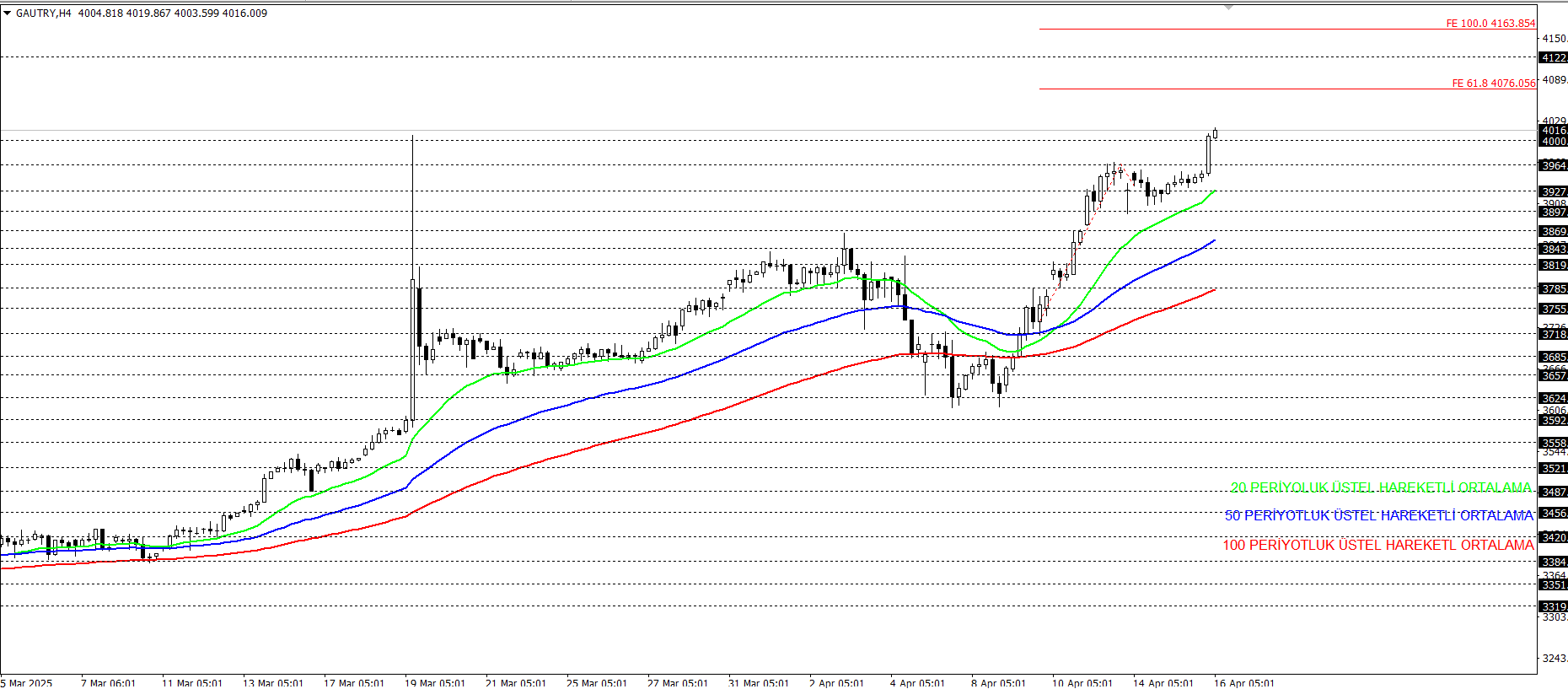Click the 13 Mar 05:01 time label
This screenshot has width=1568, height=689.
click(x=273, y=683)
